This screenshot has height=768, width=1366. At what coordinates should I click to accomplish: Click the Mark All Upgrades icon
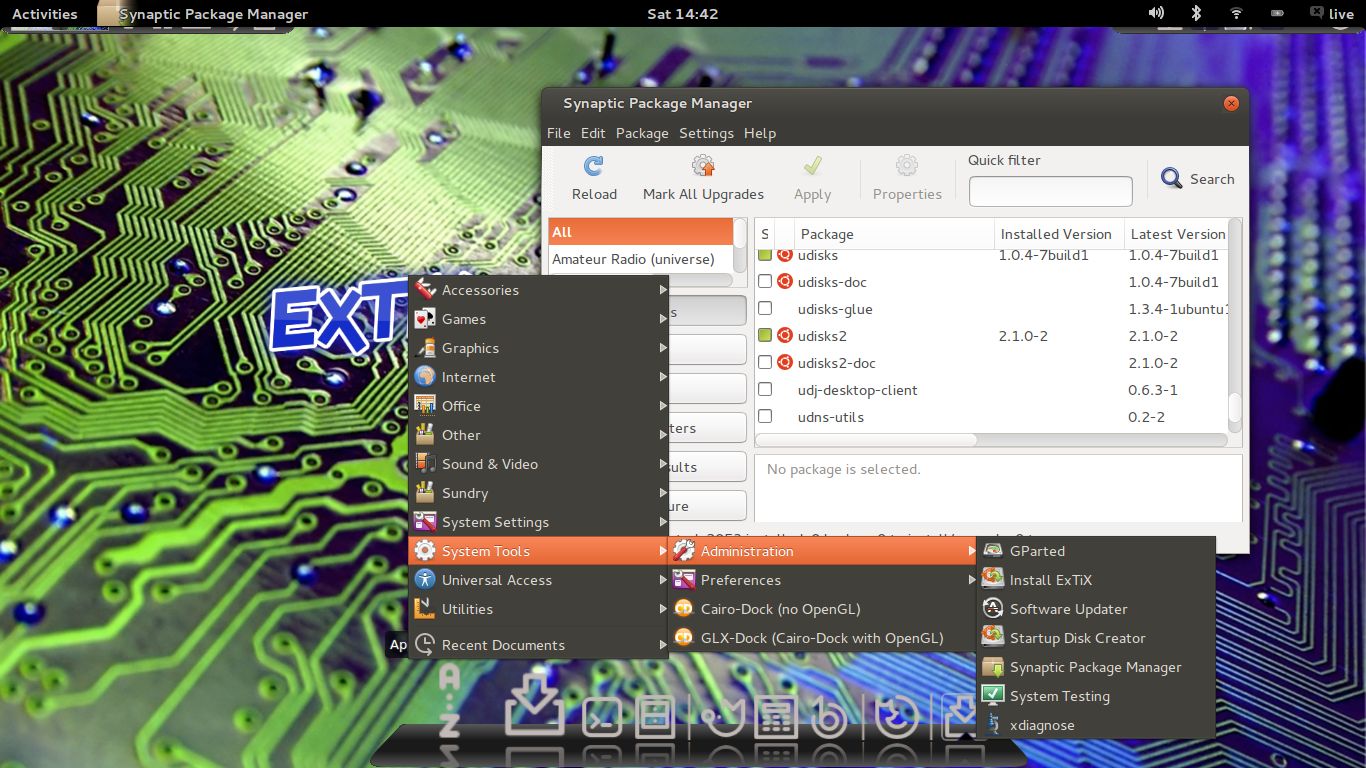[x=703, y=165]
